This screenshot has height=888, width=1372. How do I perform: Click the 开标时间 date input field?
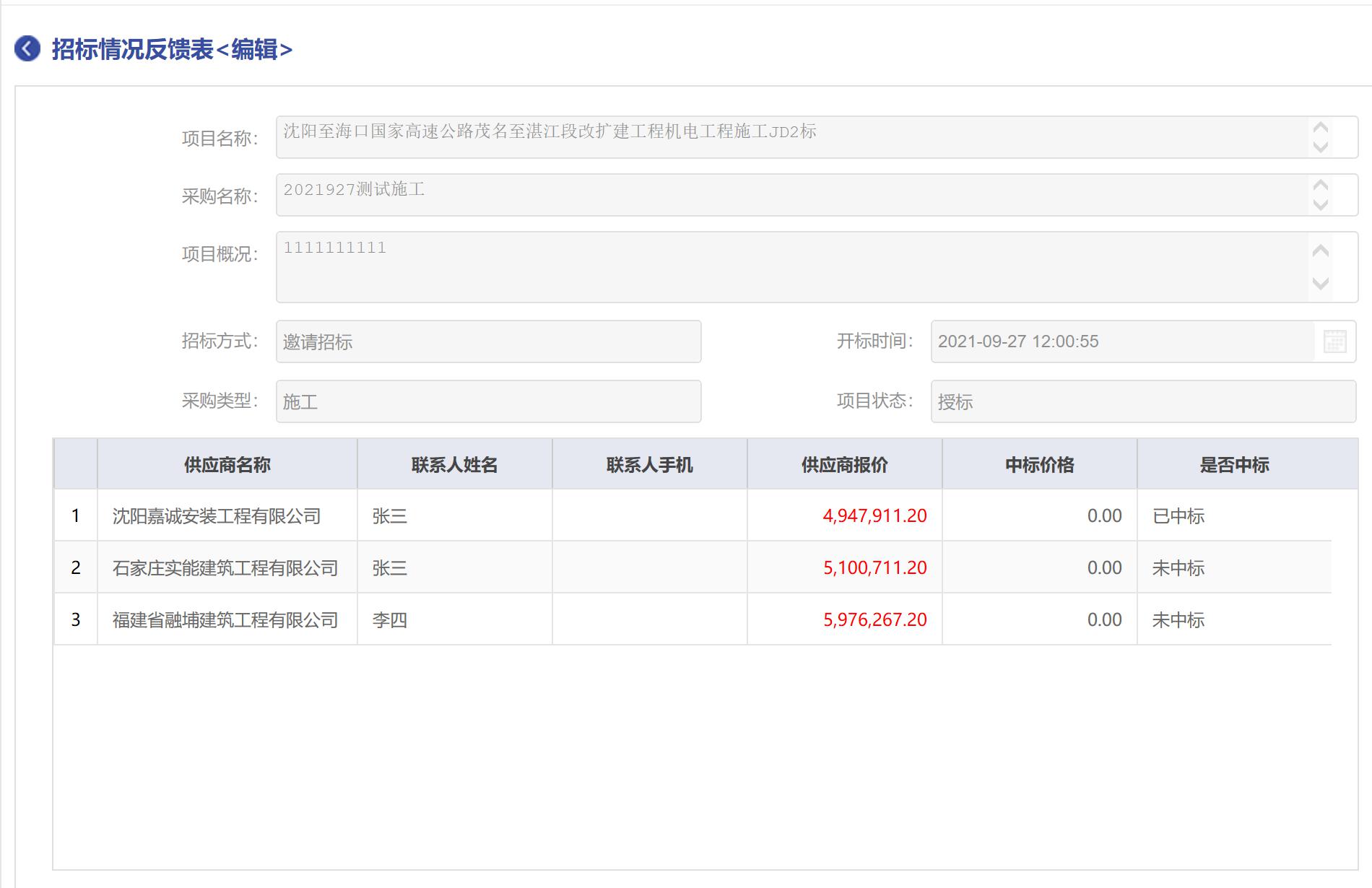pyautogui.click(x=1121, y=341)
